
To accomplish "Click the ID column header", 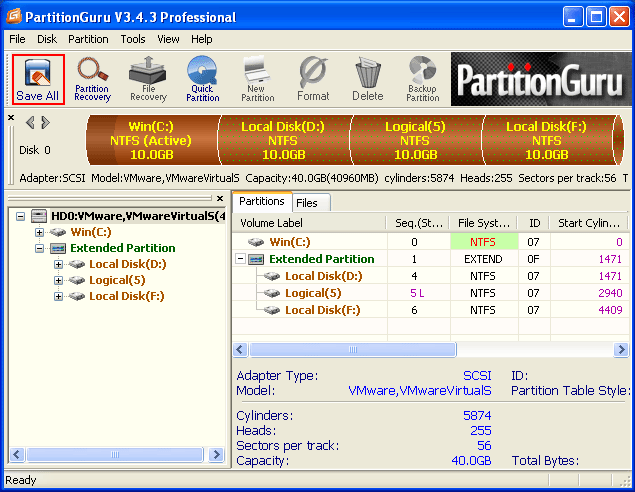I will click(534, 223).
